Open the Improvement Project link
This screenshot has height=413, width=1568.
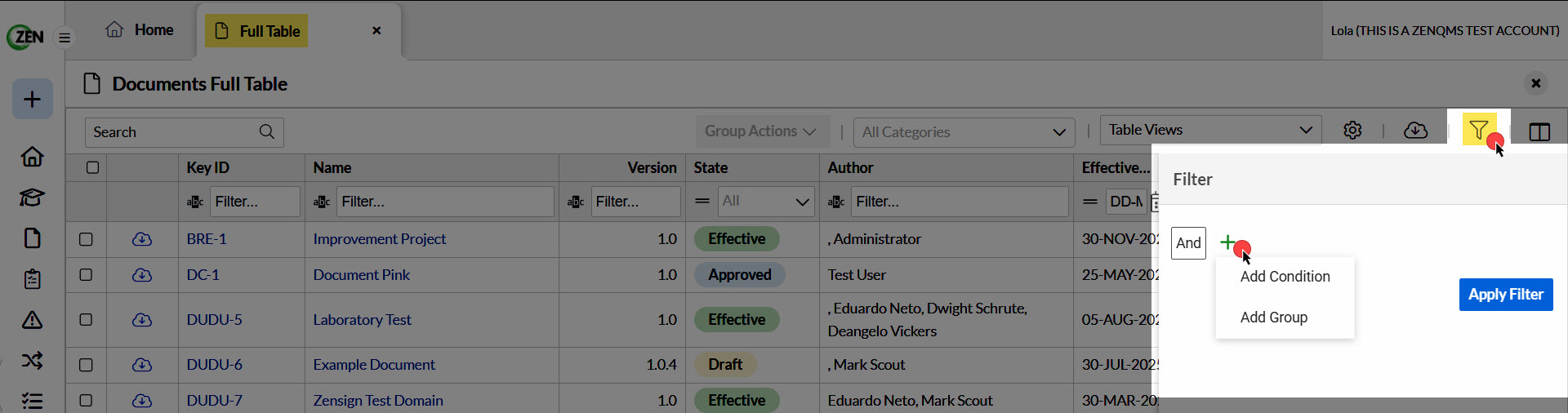[380, 239]
